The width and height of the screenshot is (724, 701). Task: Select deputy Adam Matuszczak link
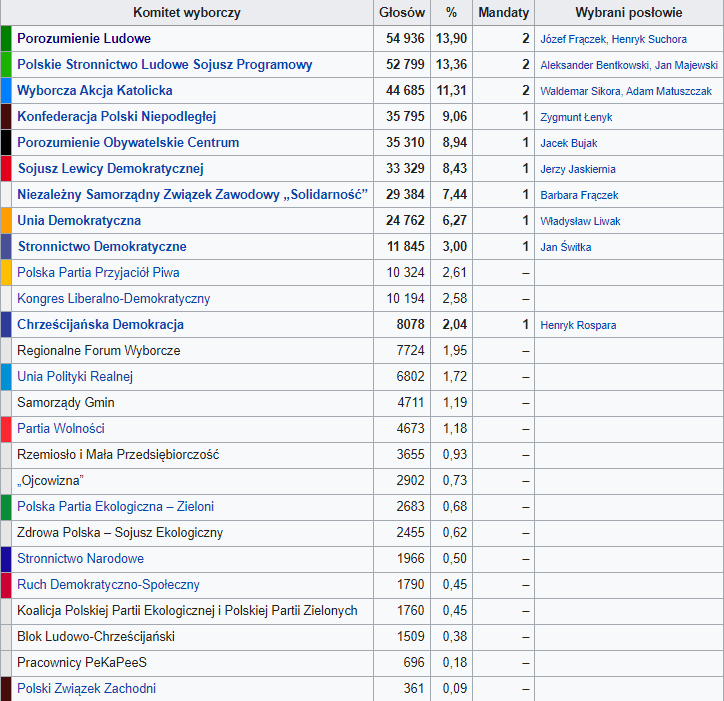coord(668,91)
